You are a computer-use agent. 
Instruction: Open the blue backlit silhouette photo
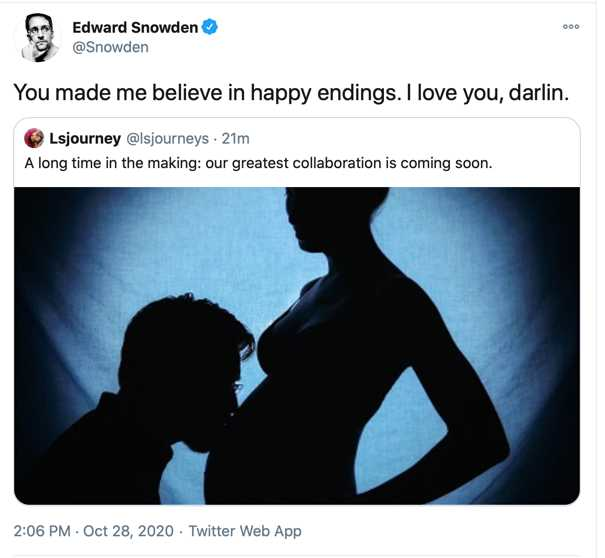coord(297,346)
